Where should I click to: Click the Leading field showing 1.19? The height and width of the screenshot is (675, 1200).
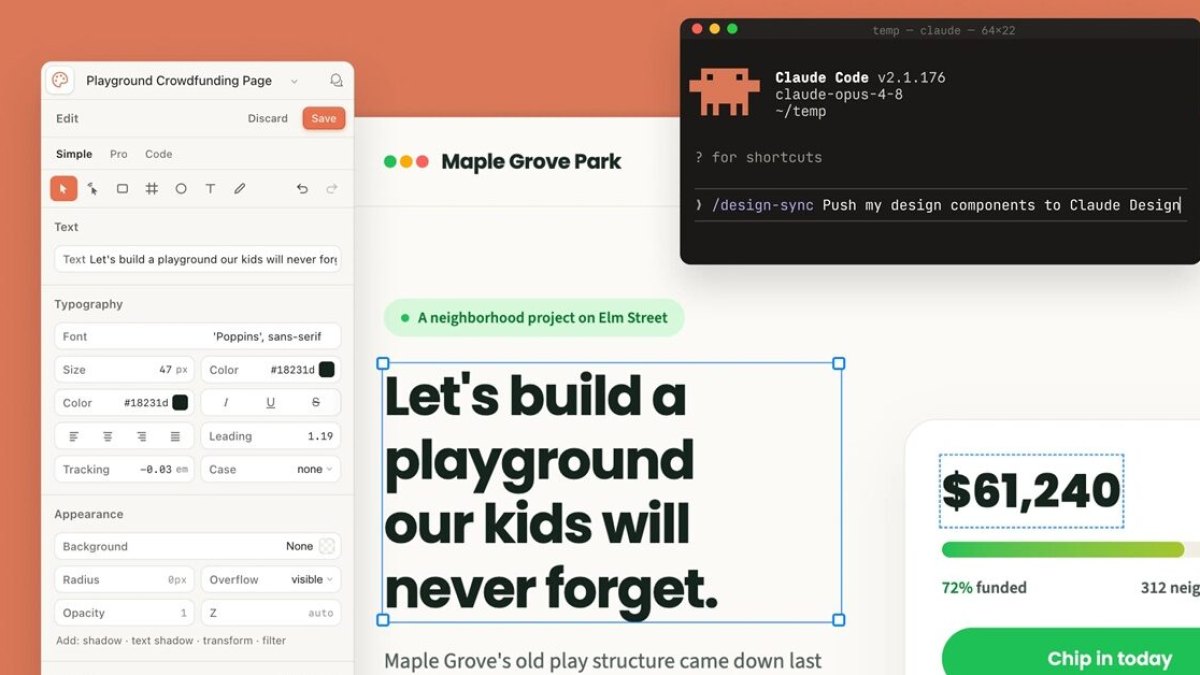271,436
